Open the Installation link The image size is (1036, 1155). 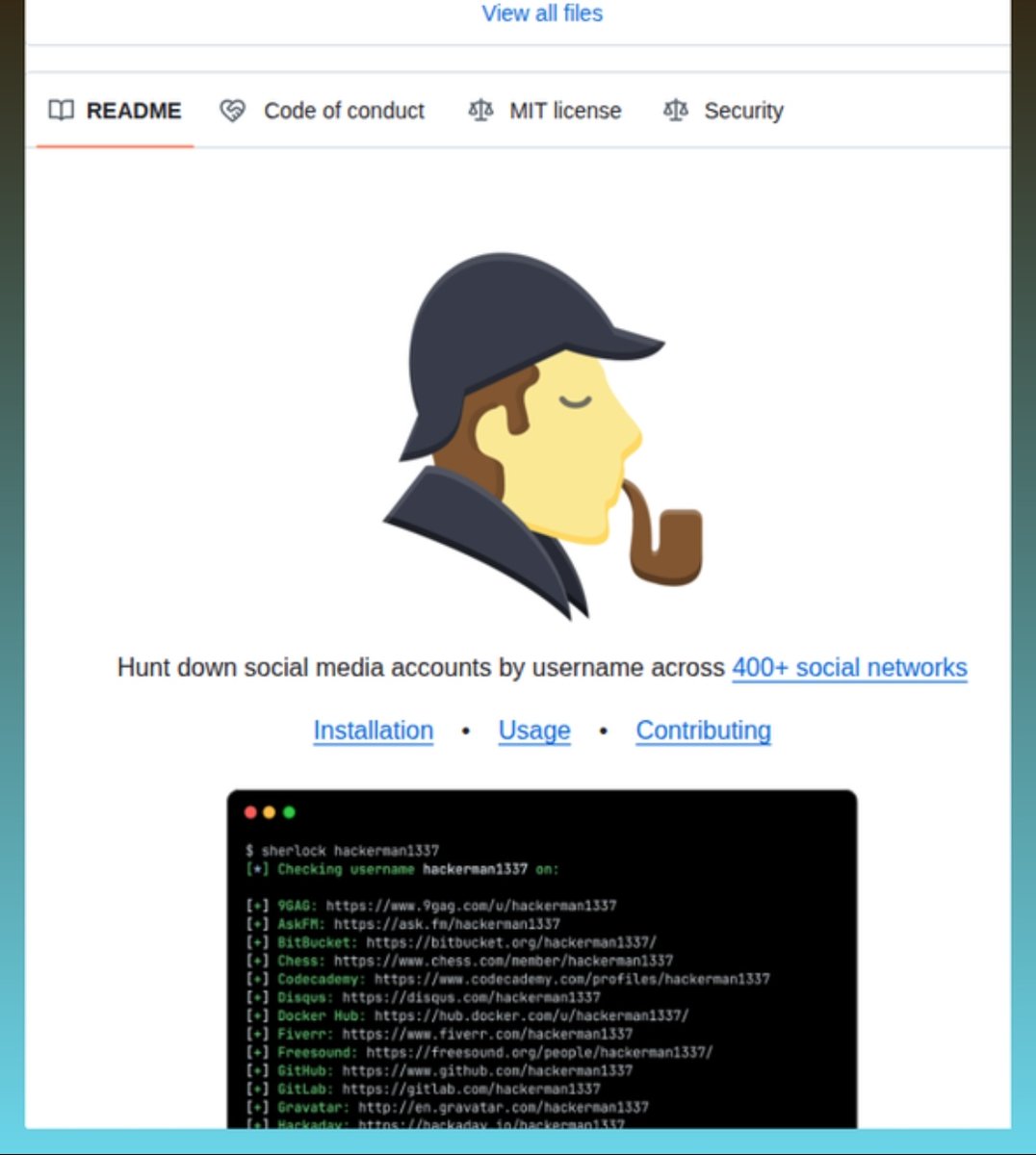coord(373,730)
